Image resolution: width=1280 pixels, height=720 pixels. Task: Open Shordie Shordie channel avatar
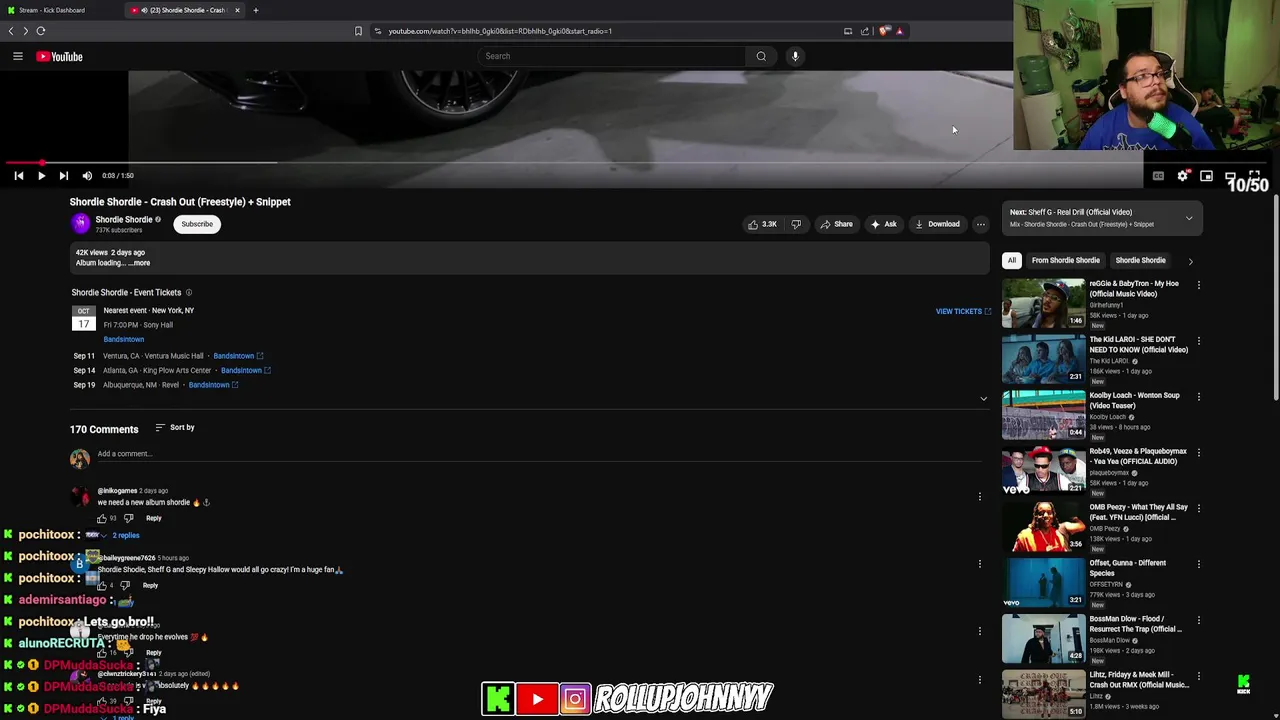click(80, 224)
